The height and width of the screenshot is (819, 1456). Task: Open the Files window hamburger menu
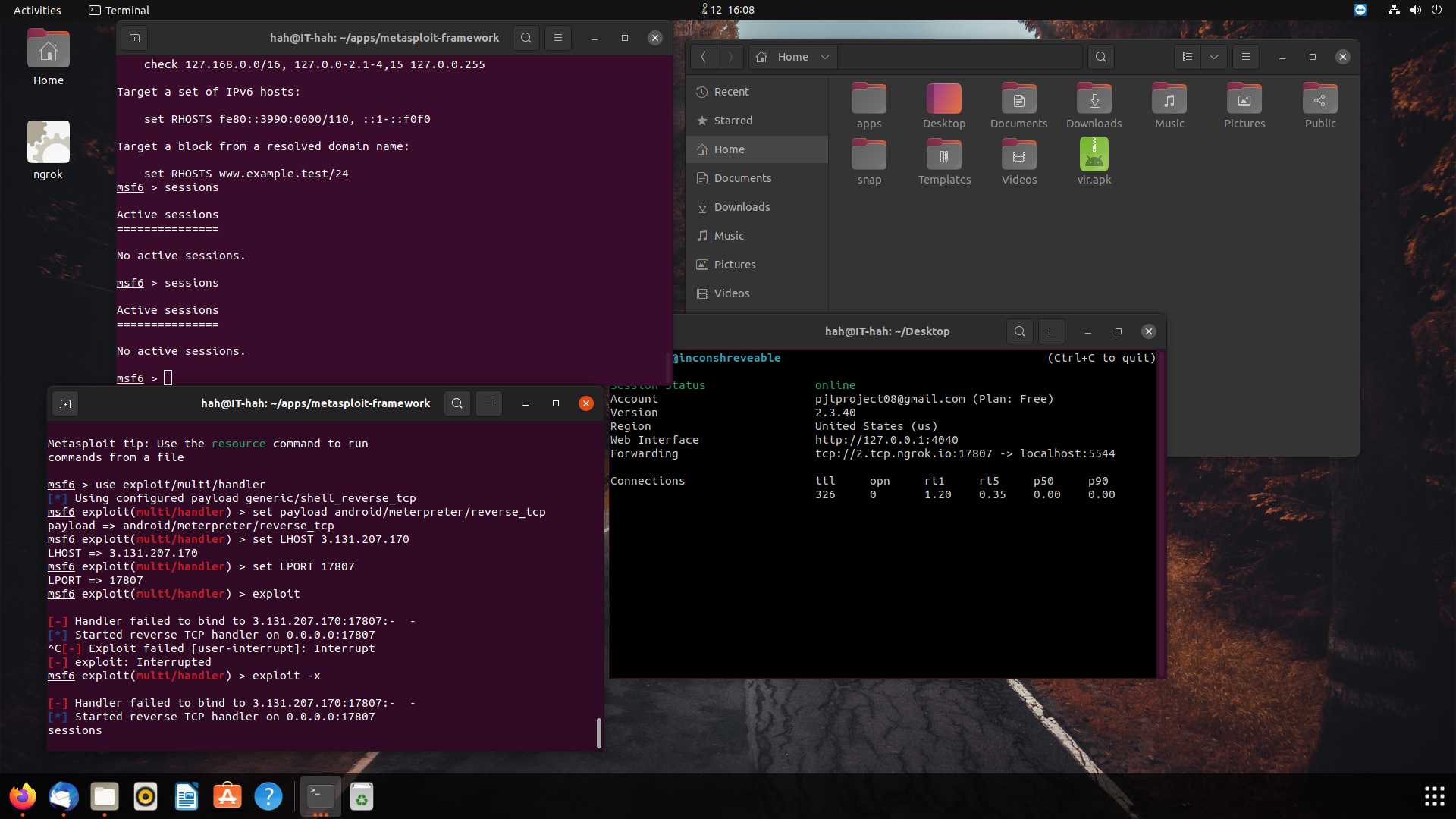click(1246, 56)
